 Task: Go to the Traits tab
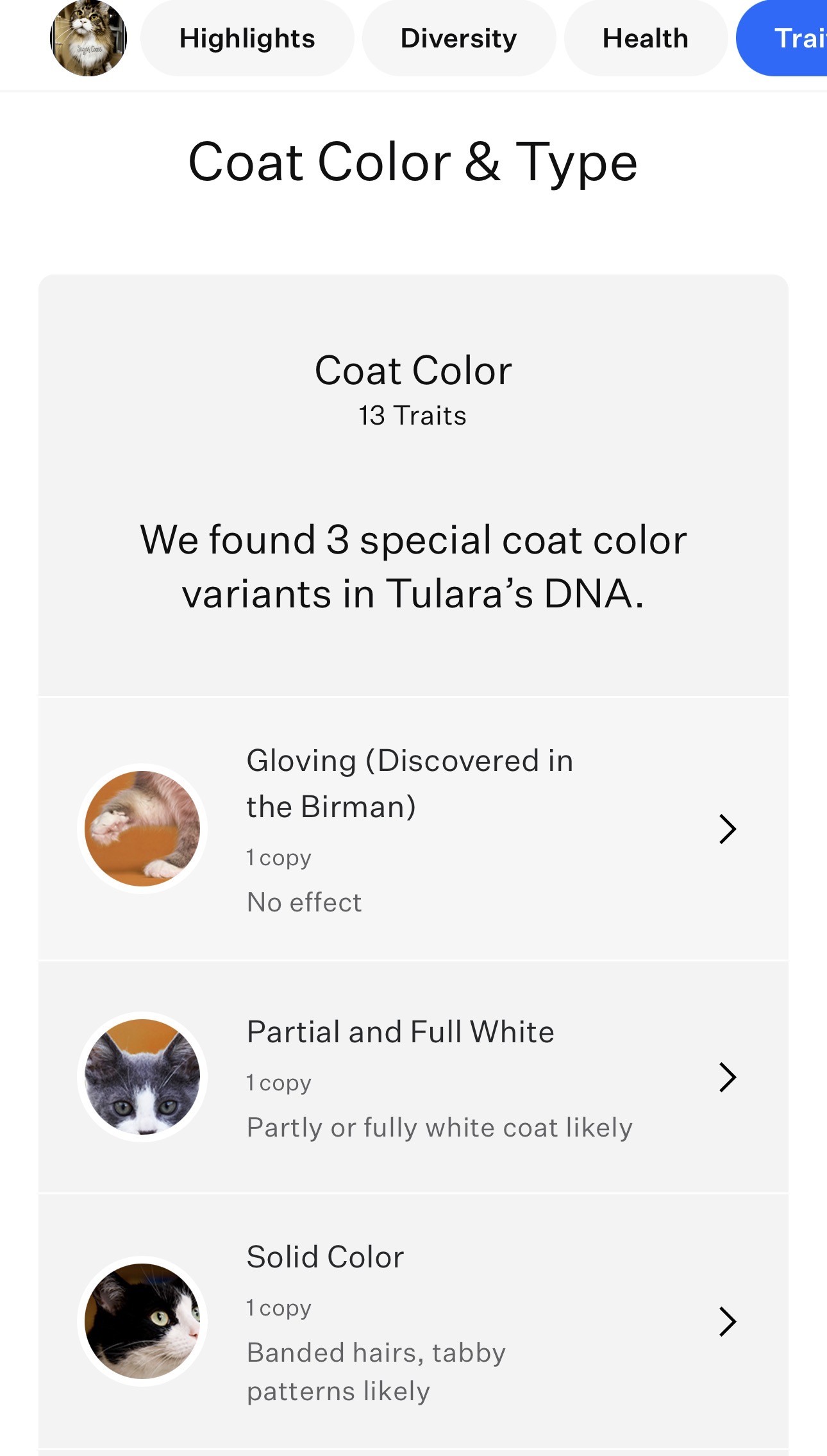pyautogui.click(x=782, y=38)
